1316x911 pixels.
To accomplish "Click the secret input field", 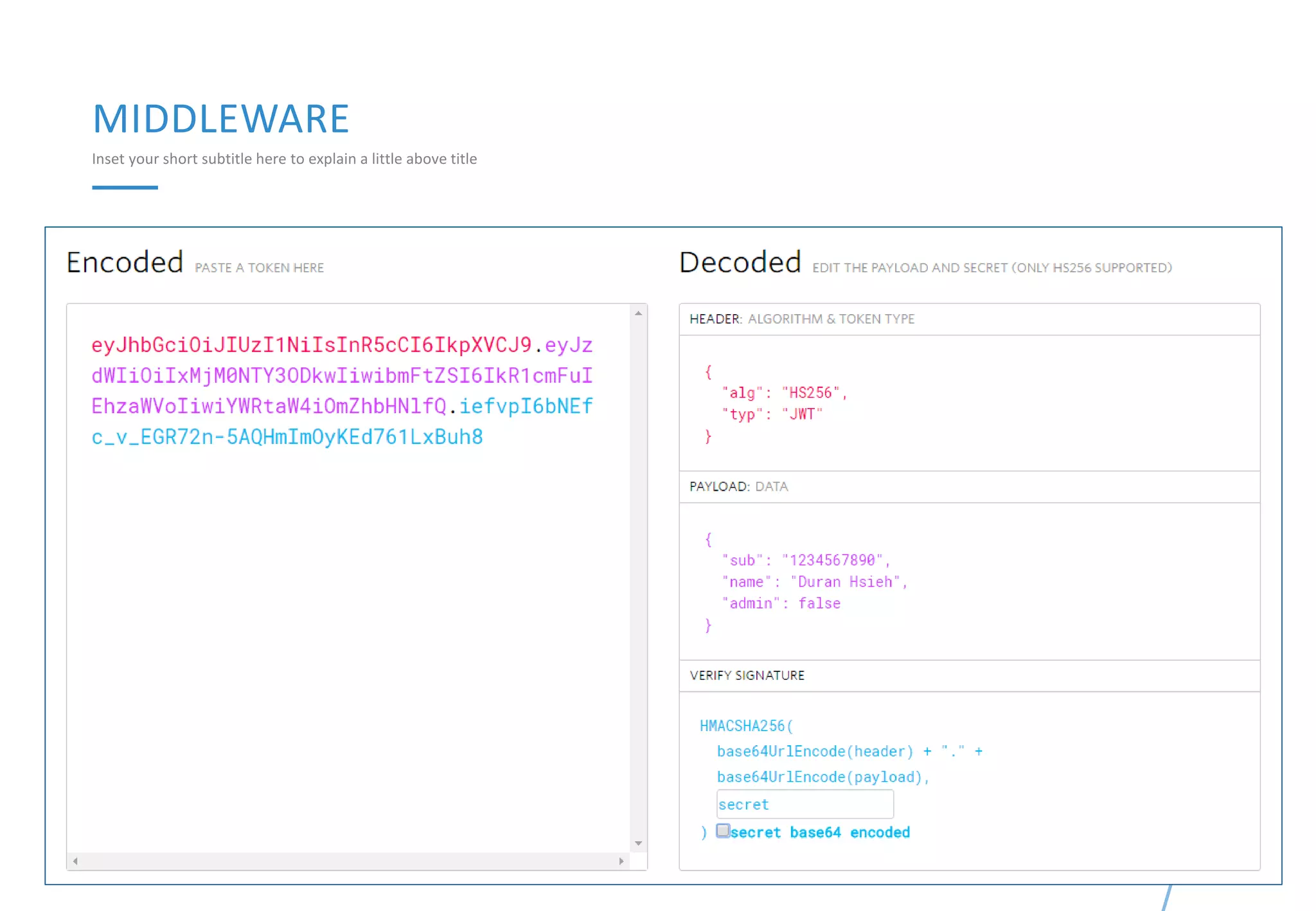I will coord(805,804).
